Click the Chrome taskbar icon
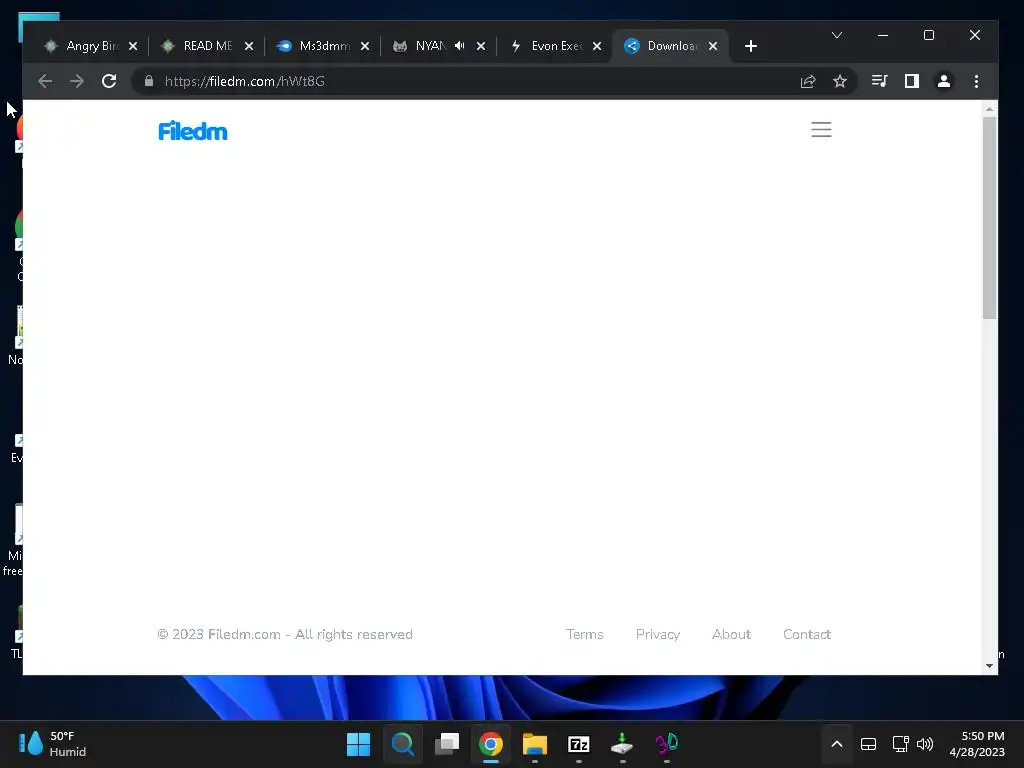 [x=490, y=744]
